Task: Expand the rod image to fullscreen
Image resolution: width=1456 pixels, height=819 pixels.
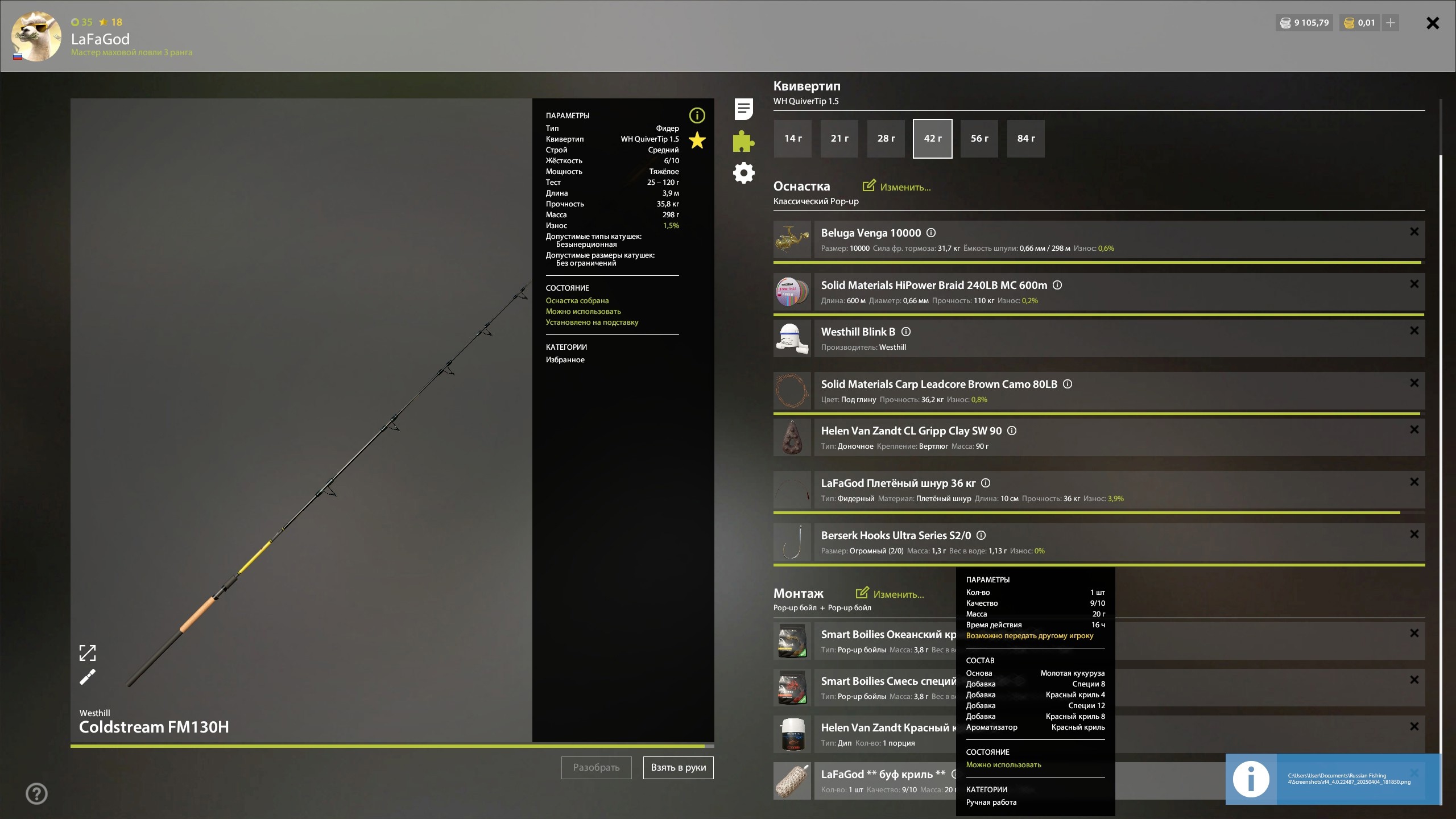Action: [87, 653]
